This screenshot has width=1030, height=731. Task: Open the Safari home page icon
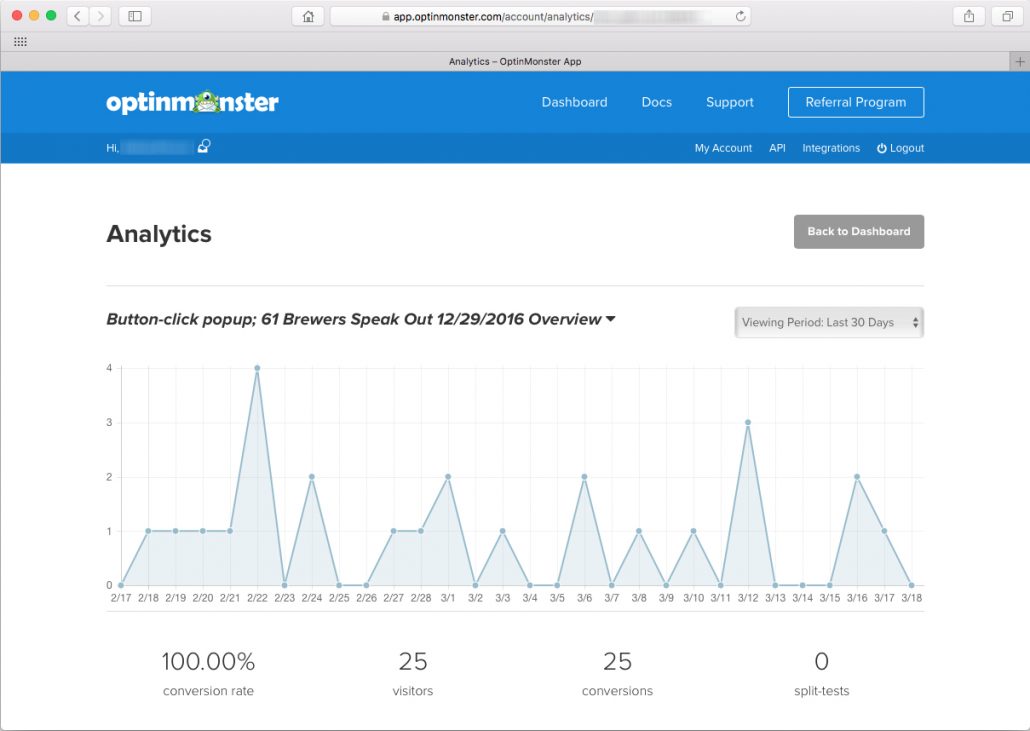(x=308, y=16)
